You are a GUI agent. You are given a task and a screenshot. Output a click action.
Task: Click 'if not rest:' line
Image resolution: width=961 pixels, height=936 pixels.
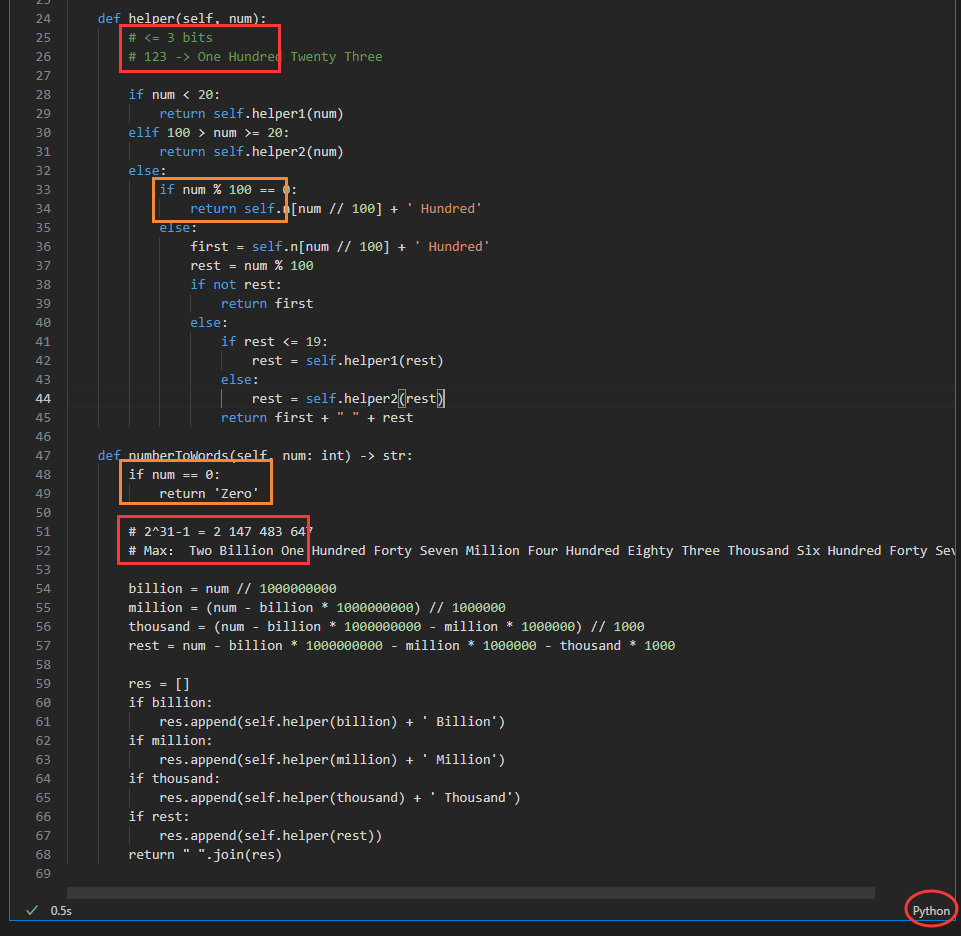pyautogui.click(x=236, y=284)
